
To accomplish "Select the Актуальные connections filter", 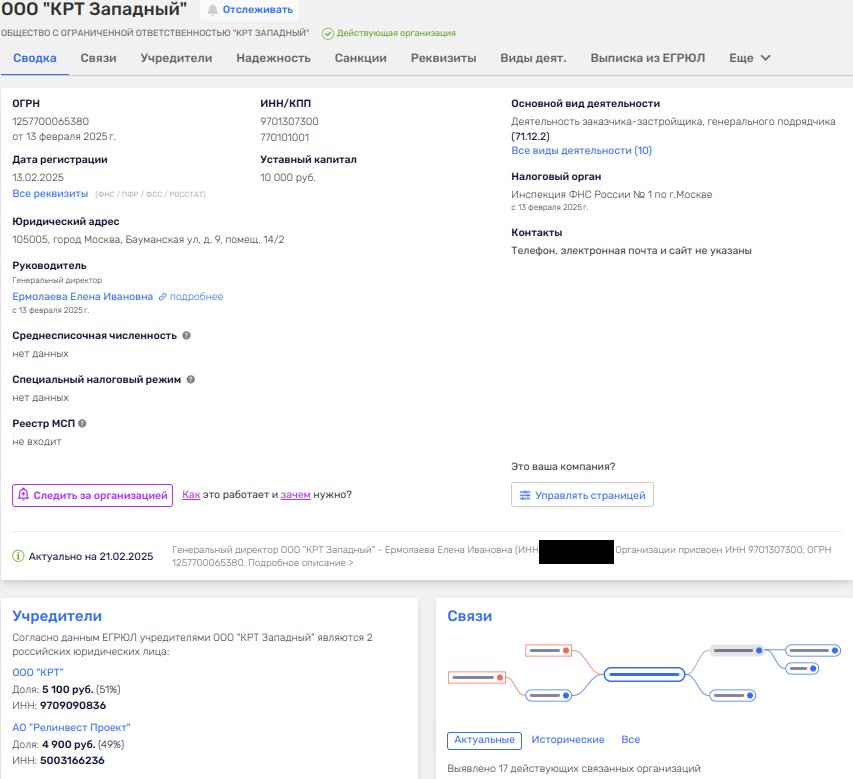I will coord(484,740).
